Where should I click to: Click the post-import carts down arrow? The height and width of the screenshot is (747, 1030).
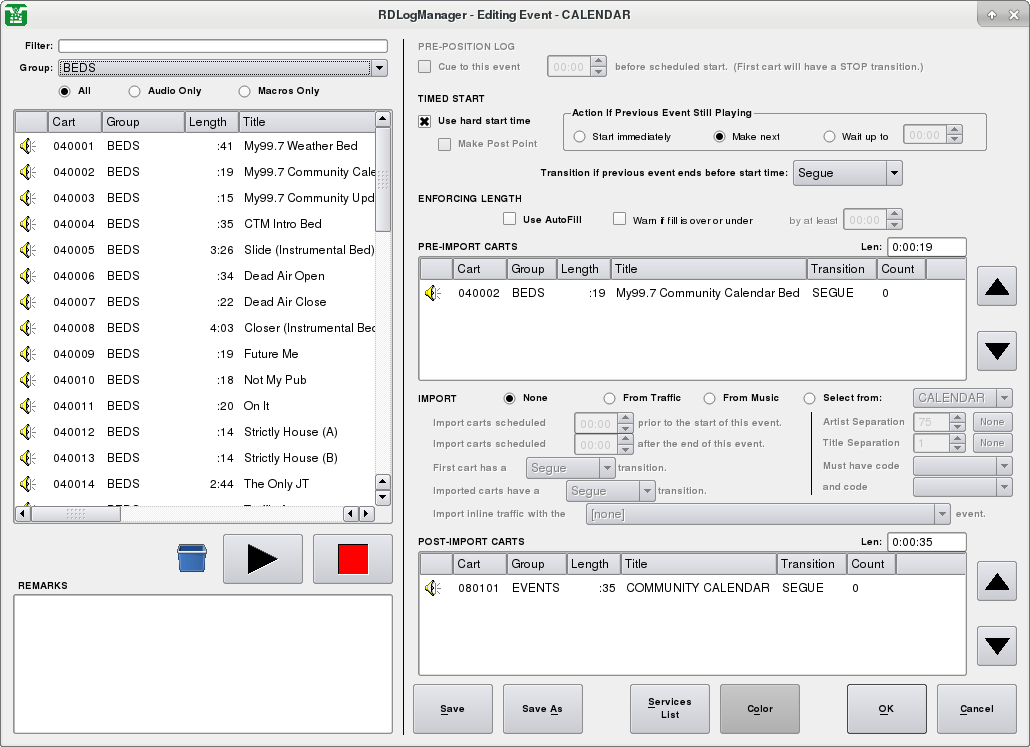996,645
